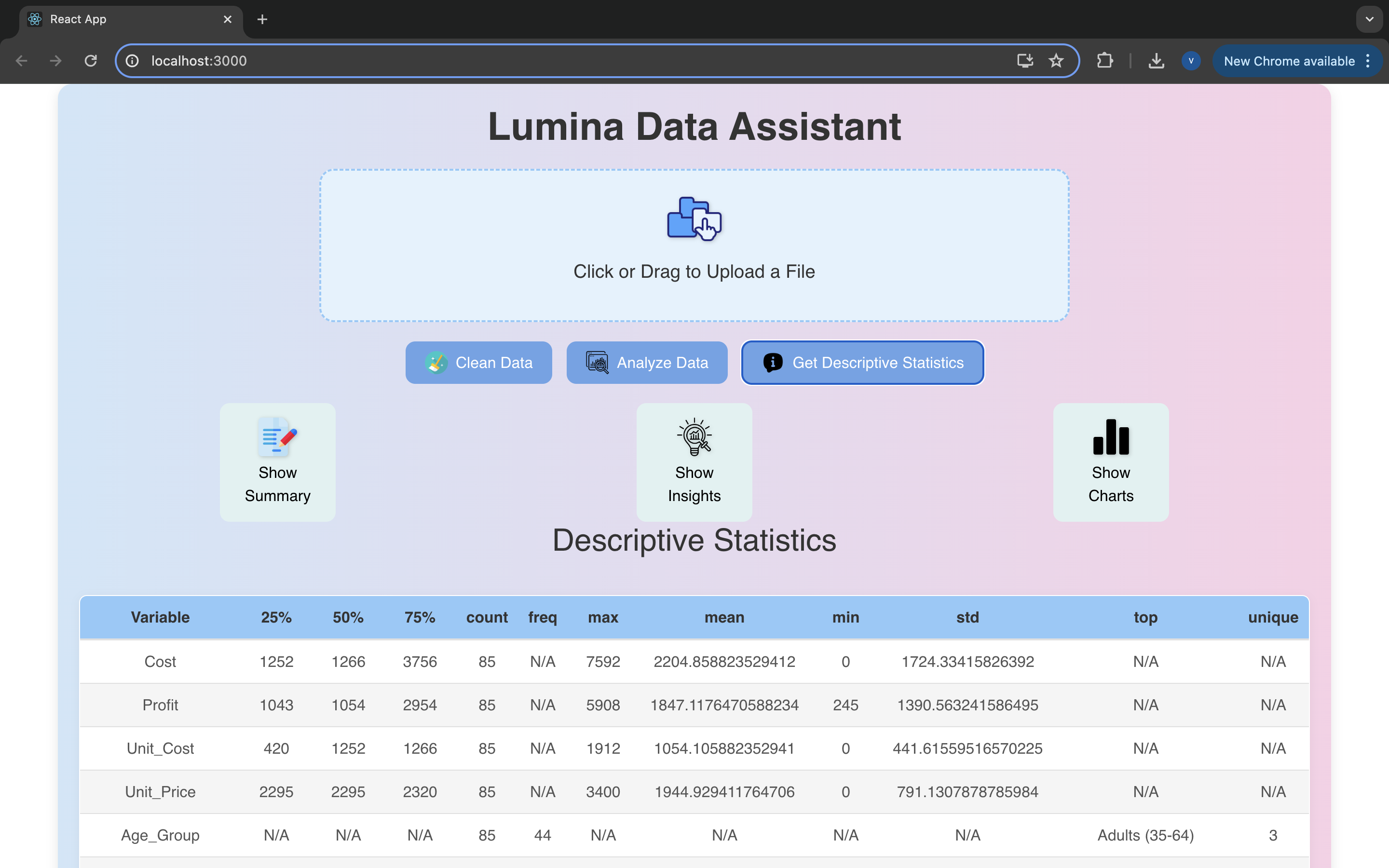1389x868 pixels.
Task: Expand the tab search dropdown arrow
Action: click(1370, 19)
